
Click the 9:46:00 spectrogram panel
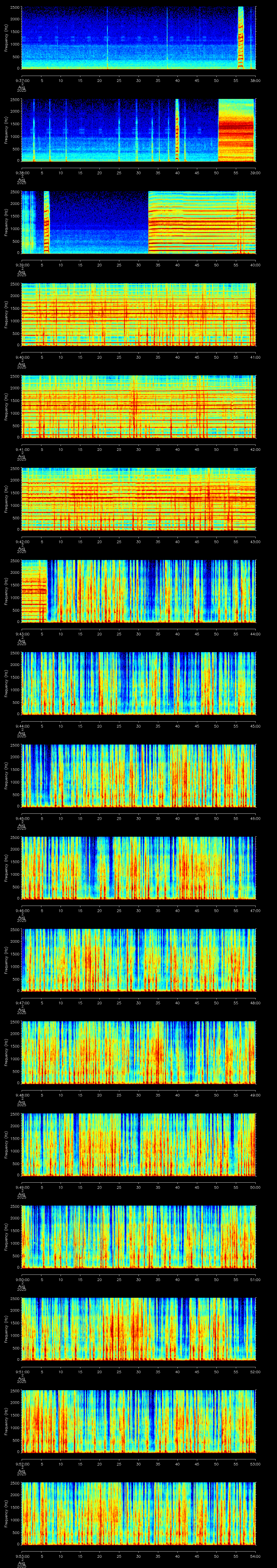point(138,868)
